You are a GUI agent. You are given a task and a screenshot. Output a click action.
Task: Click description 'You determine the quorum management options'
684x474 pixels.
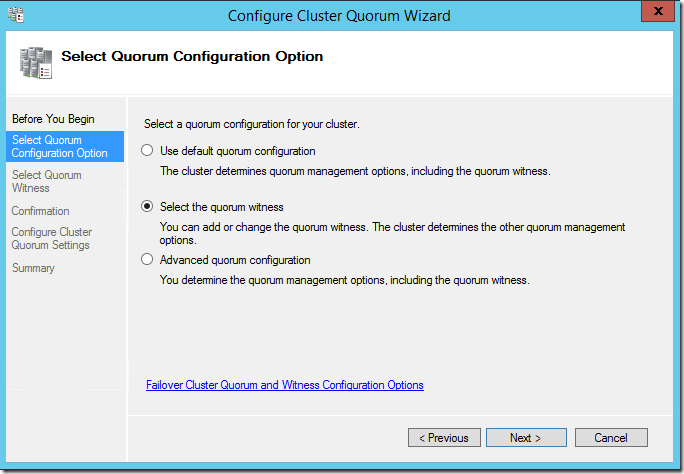(345, 280)
